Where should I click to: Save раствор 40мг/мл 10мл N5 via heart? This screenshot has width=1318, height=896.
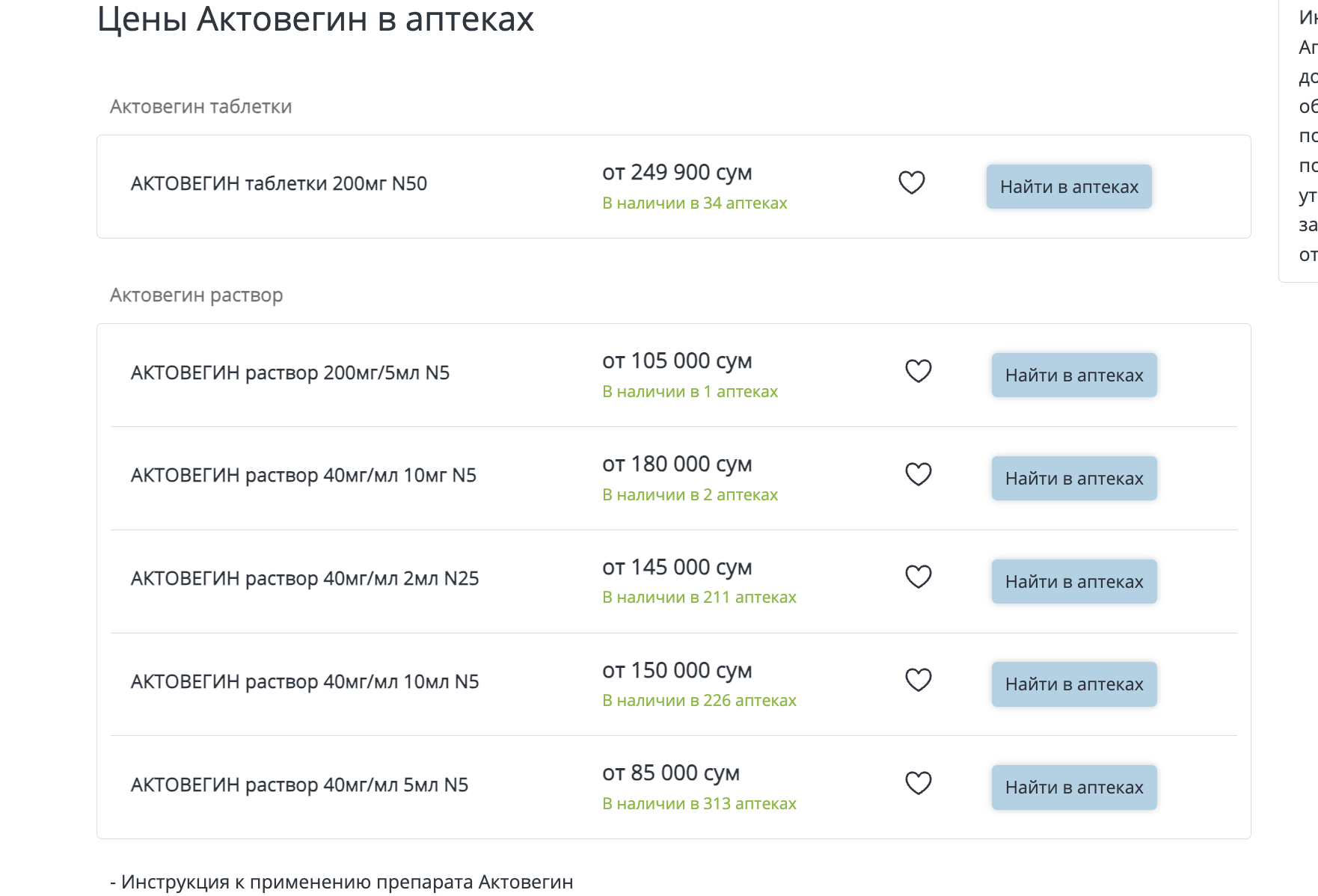918,680
